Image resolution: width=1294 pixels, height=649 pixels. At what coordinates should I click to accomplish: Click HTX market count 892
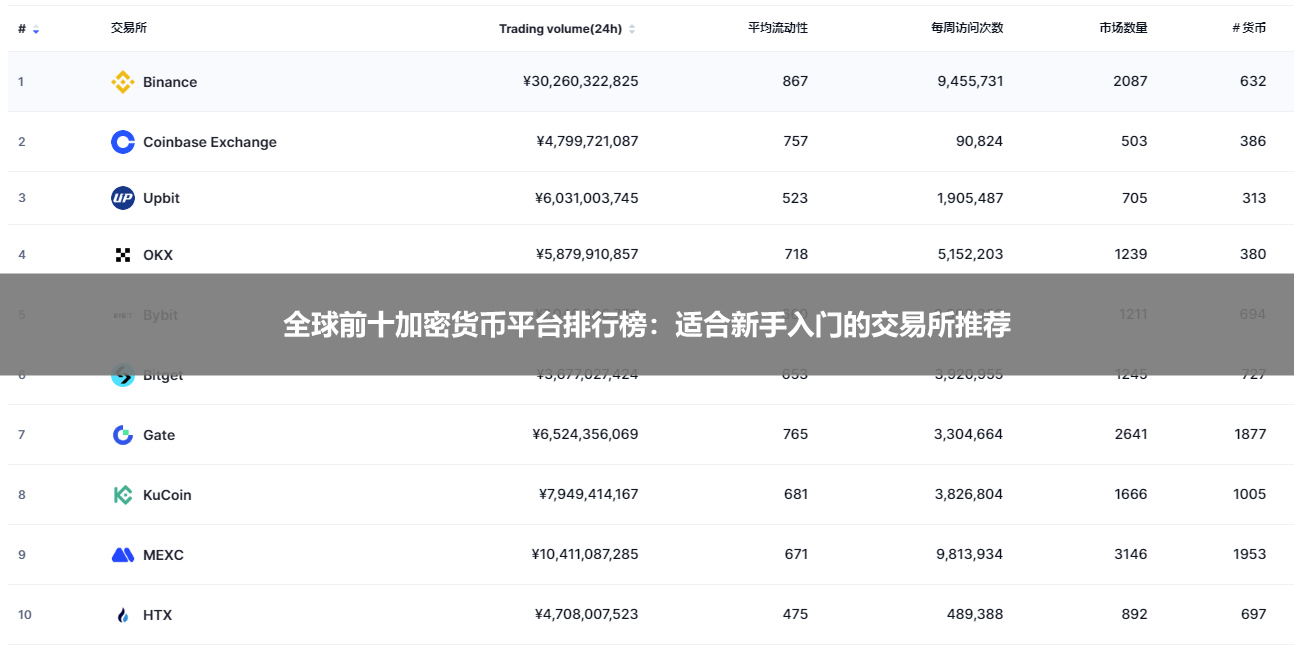point(1135,614)
